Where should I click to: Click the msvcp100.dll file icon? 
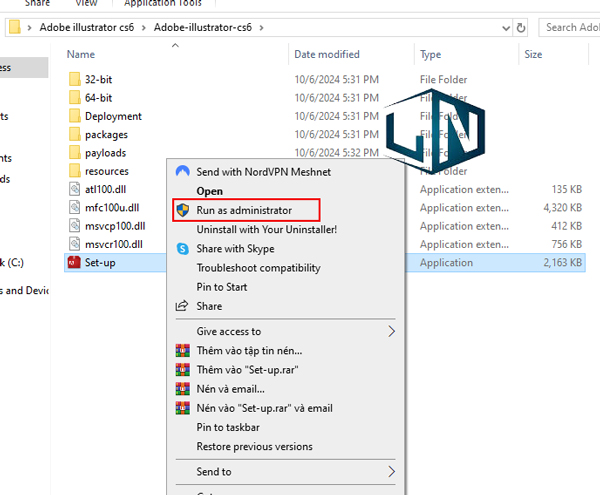tap(75, 226)
